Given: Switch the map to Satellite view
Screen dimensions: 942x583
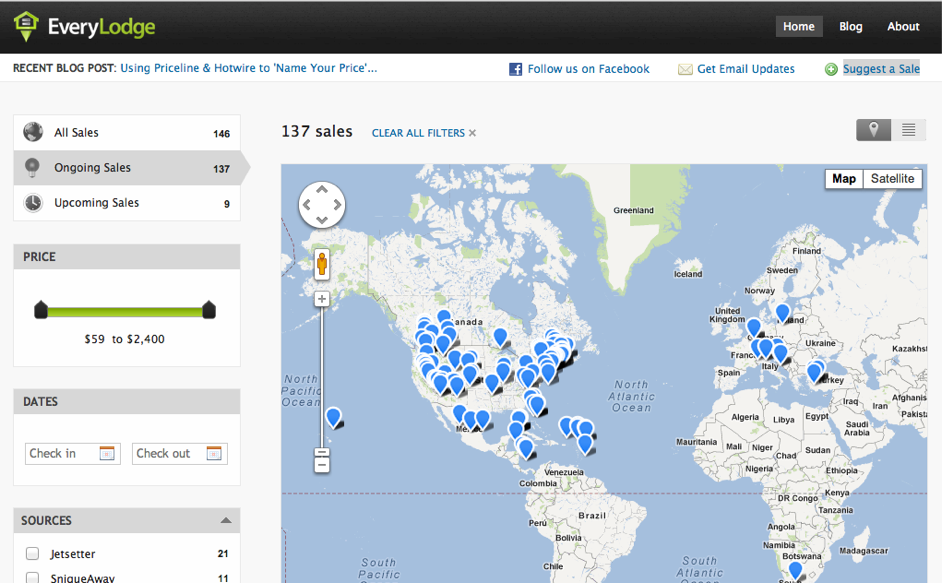Looking at the screenshot, I should coord(892,179).
